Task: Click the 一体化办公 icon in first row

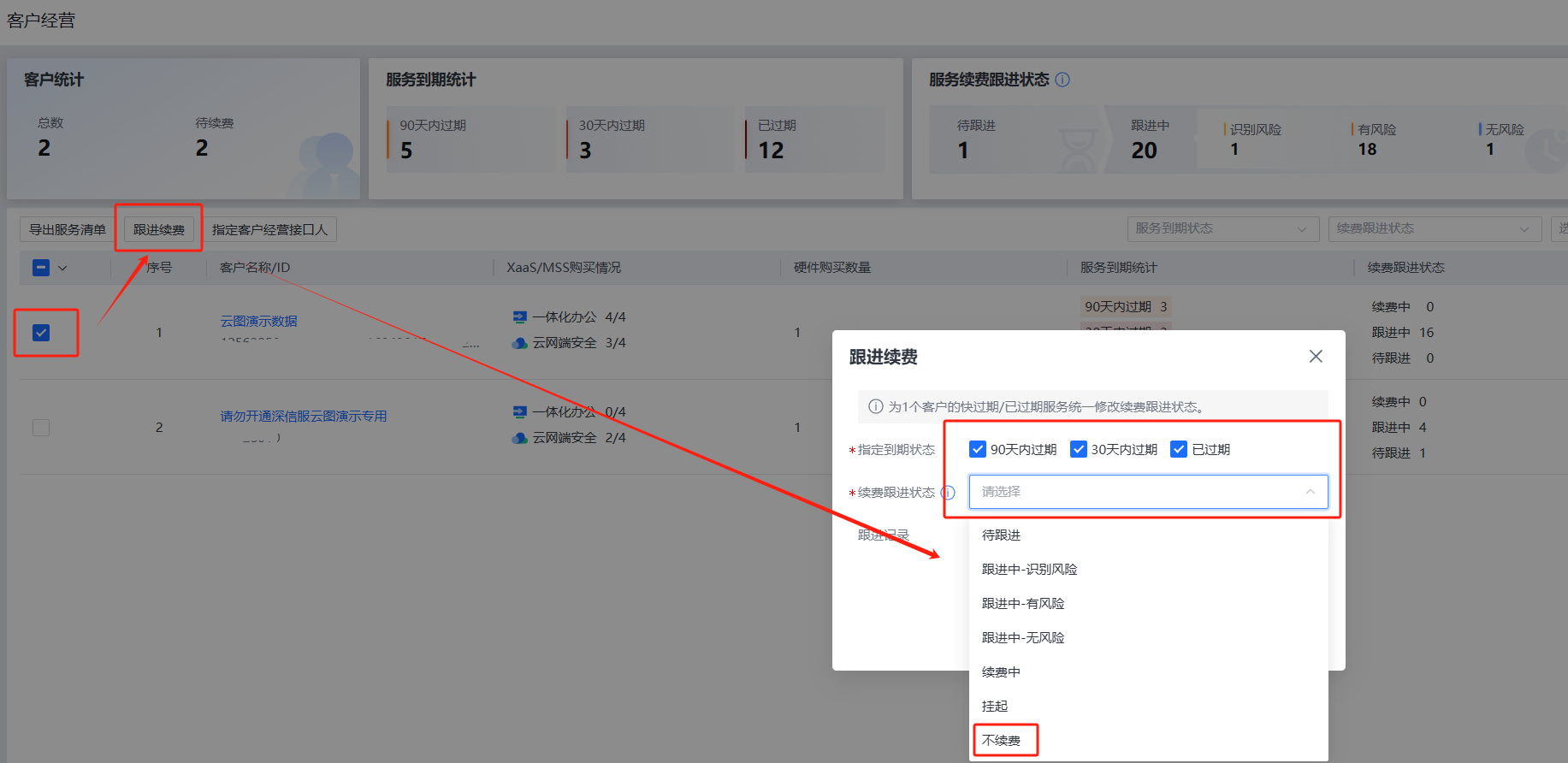Action: point(519,317)
